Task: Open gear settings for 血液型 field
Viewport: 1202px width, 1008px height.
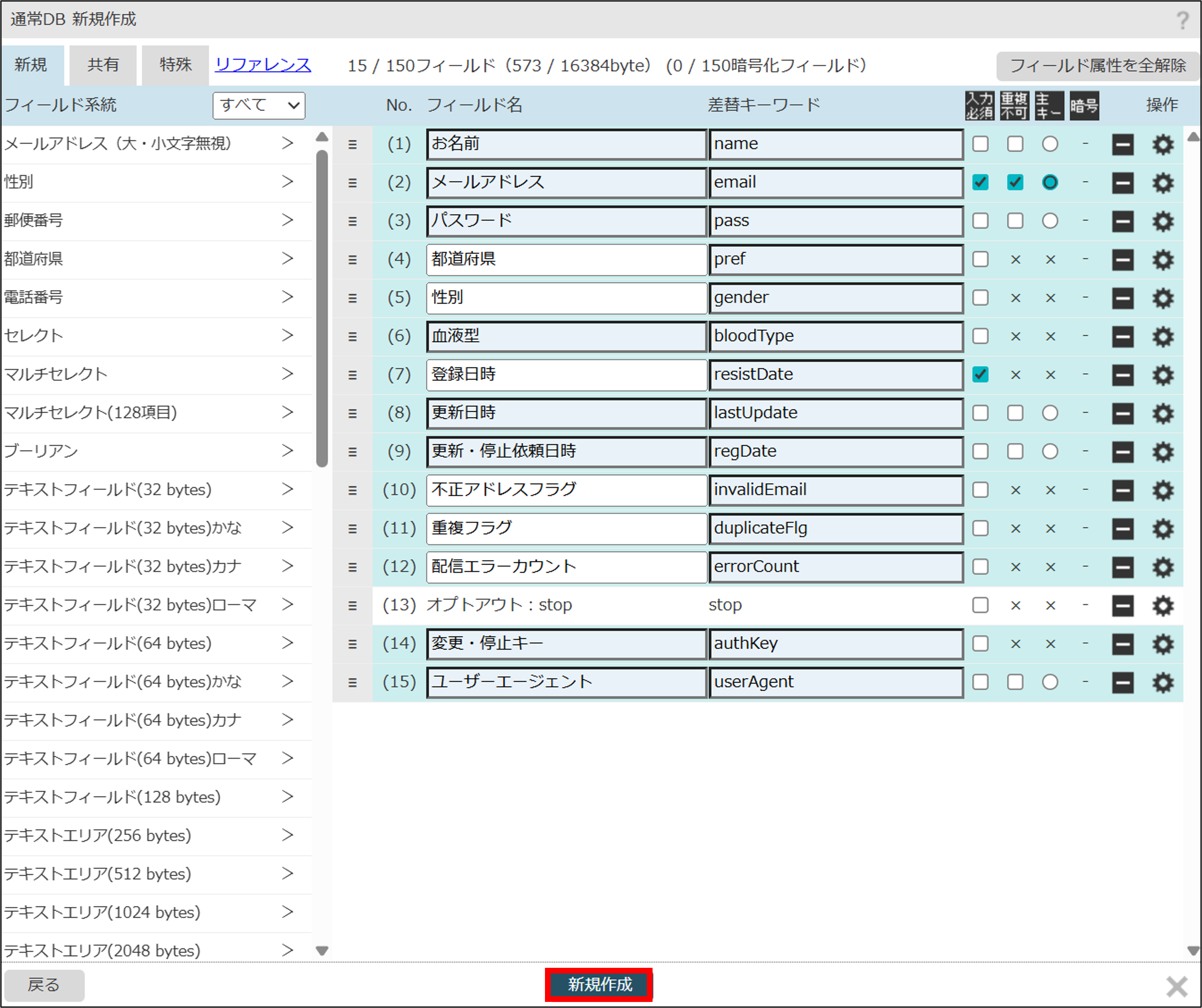Action: click(x=1163, y=337)
